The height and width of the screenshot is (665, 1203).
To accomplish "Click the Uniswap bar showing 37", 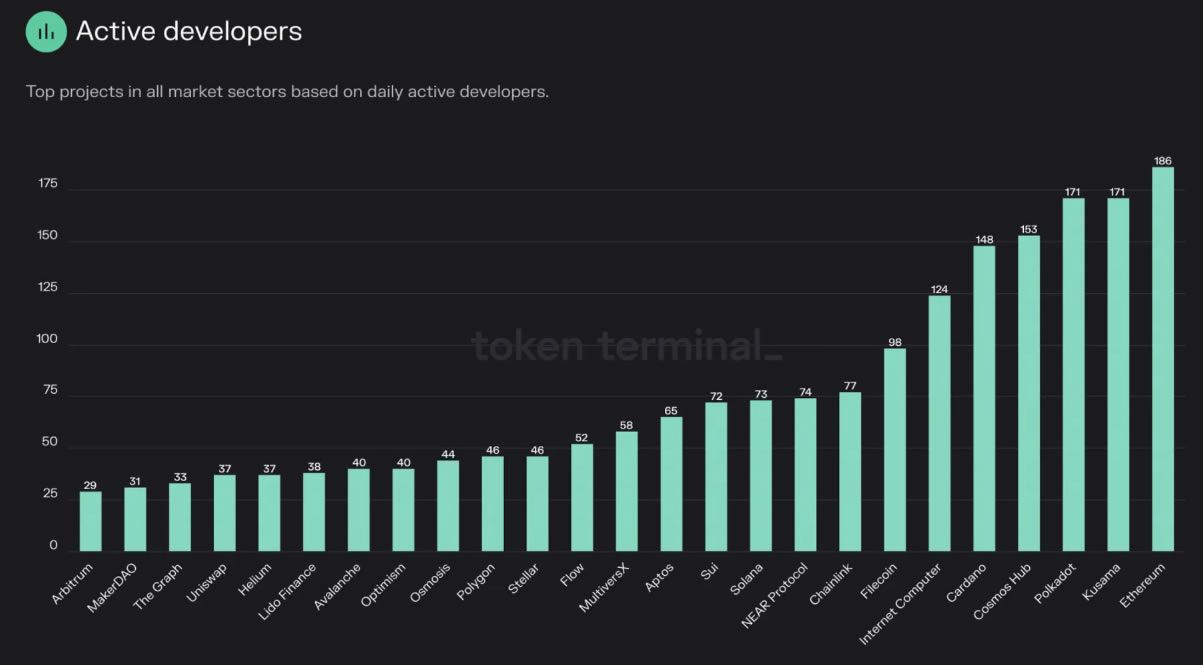I will click(x=225, y=513).
